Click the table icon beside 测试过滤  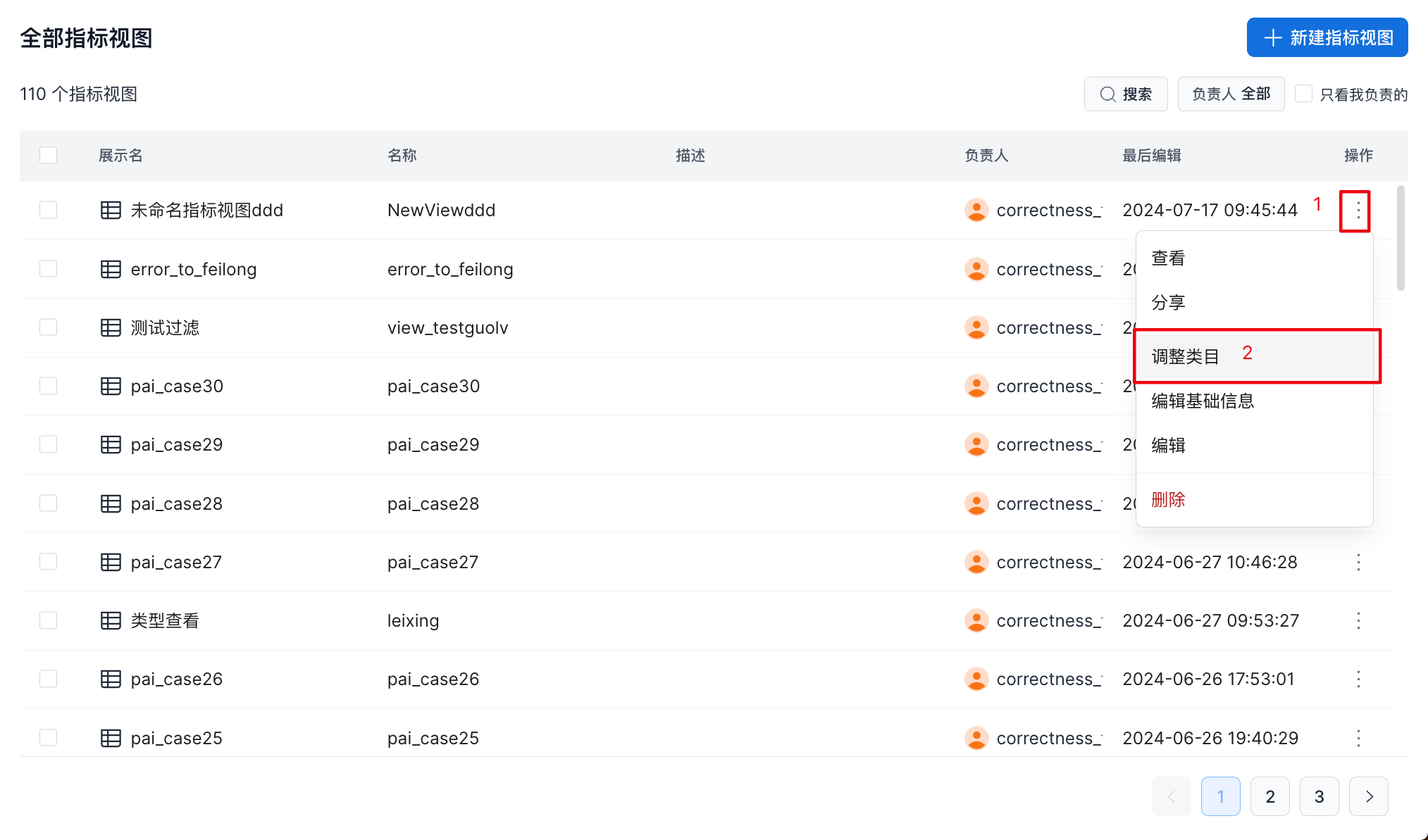111,327
